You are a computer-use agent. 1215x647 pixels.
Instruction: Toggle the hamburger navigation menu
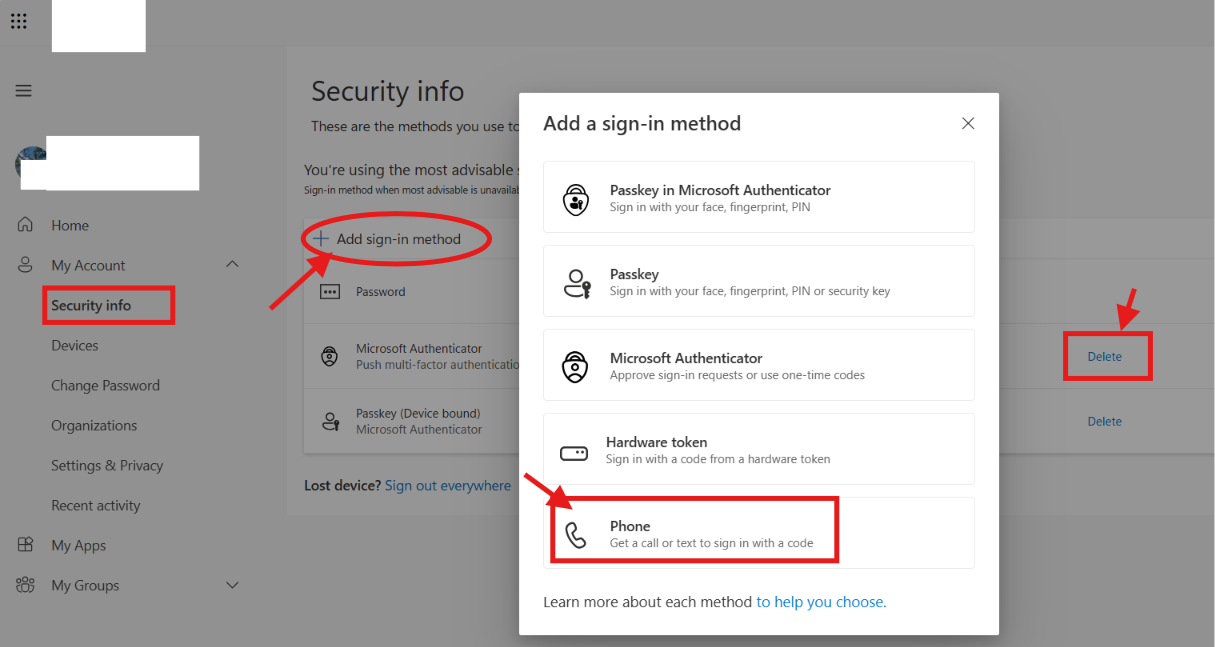coord(23,91)
